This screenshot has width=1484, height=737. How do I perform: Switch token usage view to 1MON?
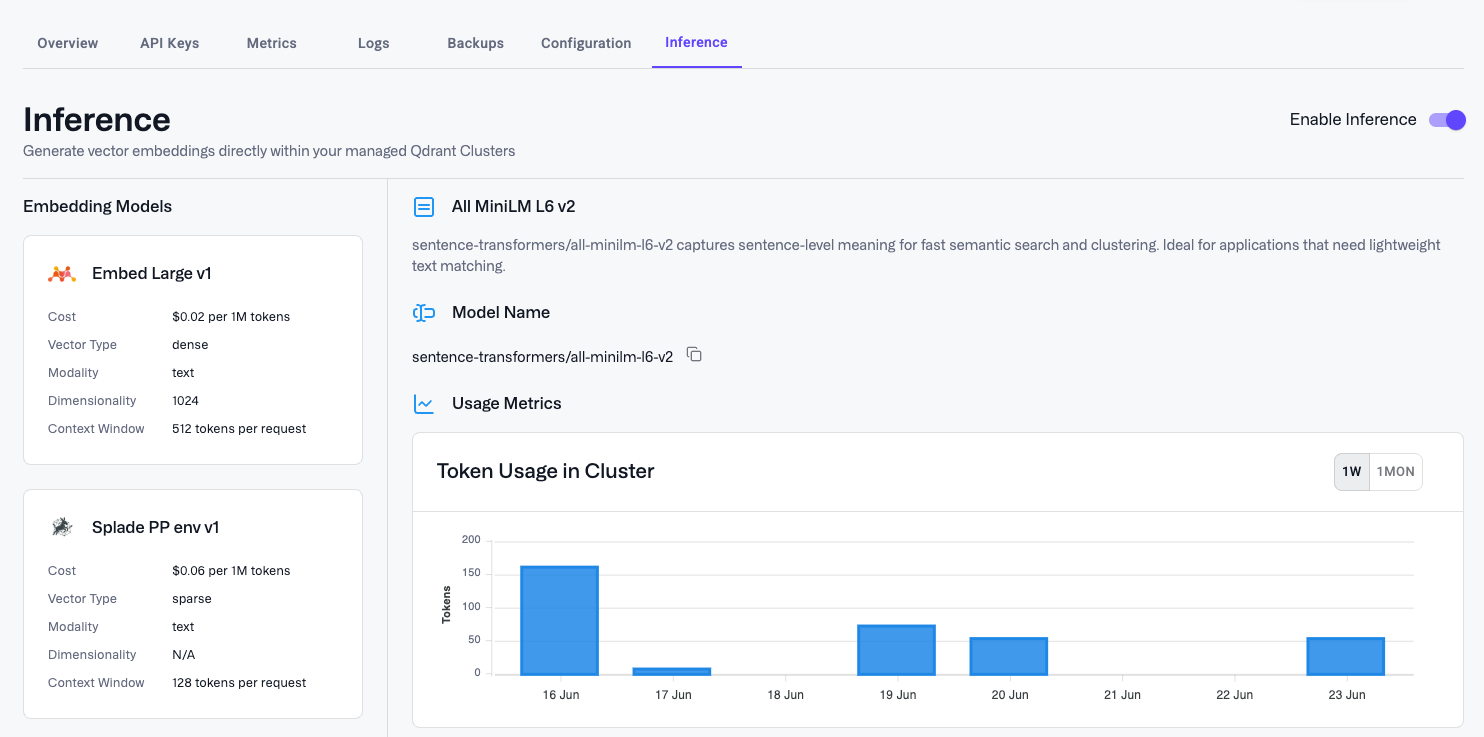[1395, 471]
